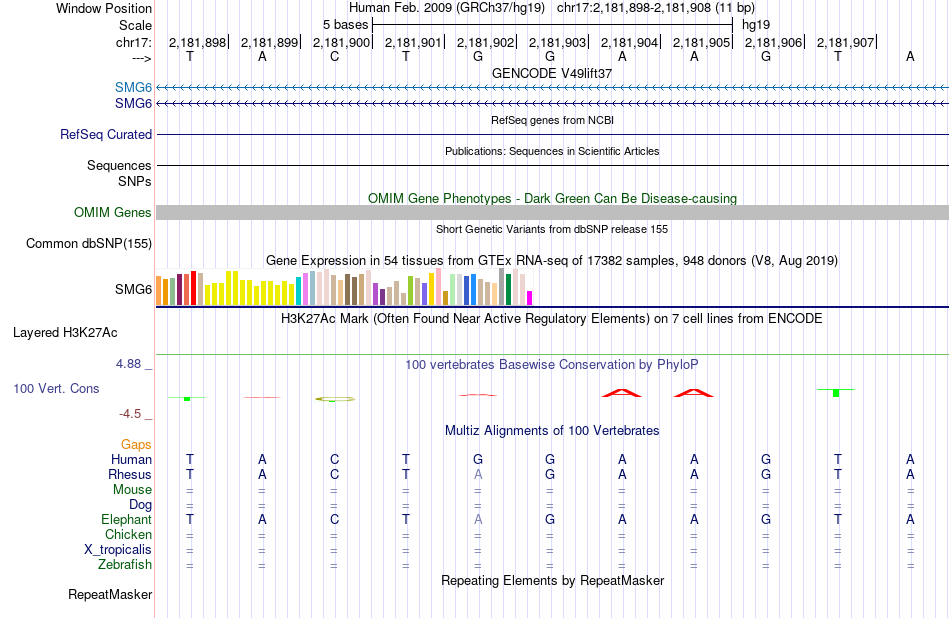Click the SNPs track label
This screenshot has width=950, height=618.
click(135, 181)
